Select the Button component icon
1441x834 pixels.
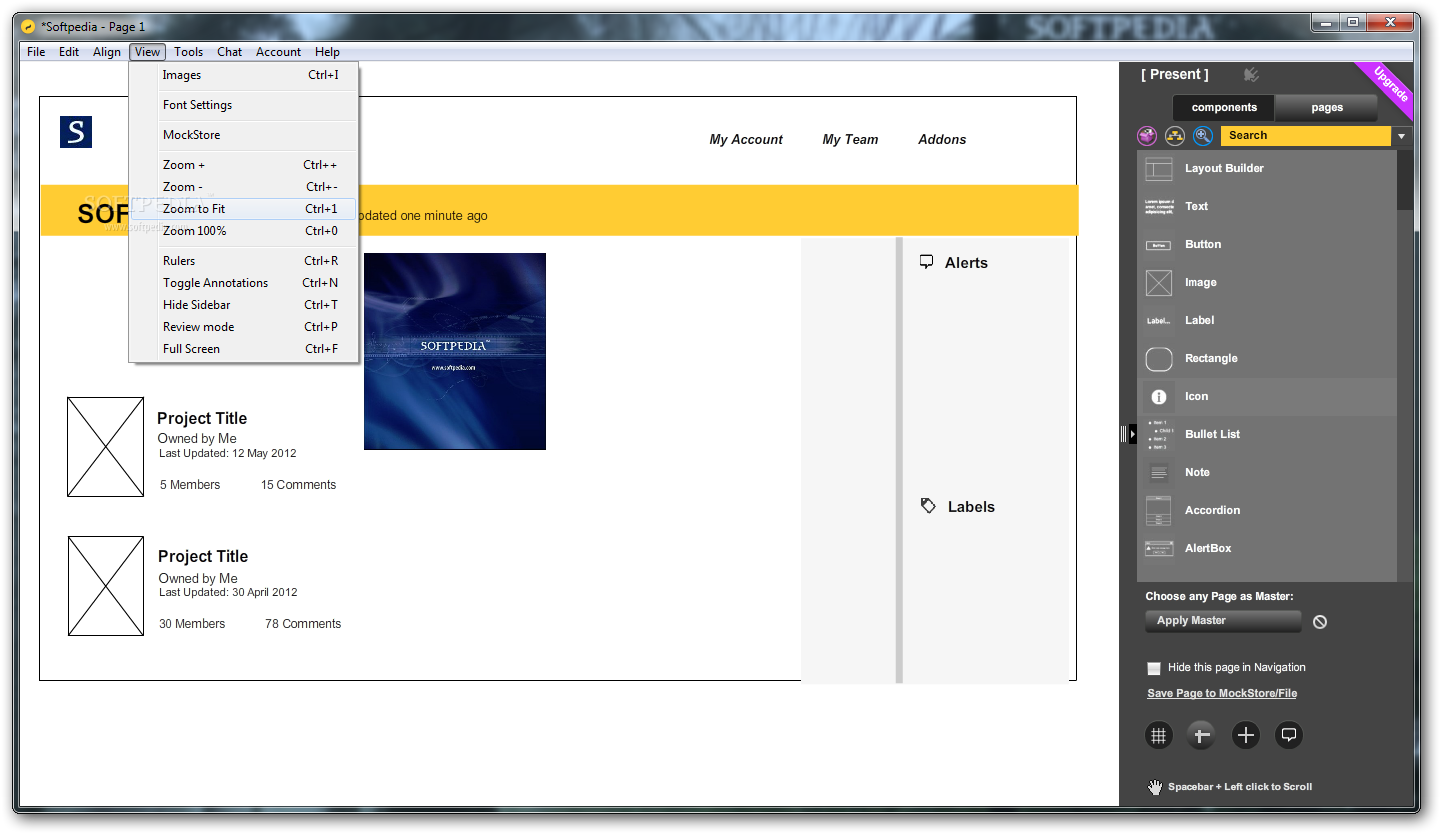(x=1159, y=244)
